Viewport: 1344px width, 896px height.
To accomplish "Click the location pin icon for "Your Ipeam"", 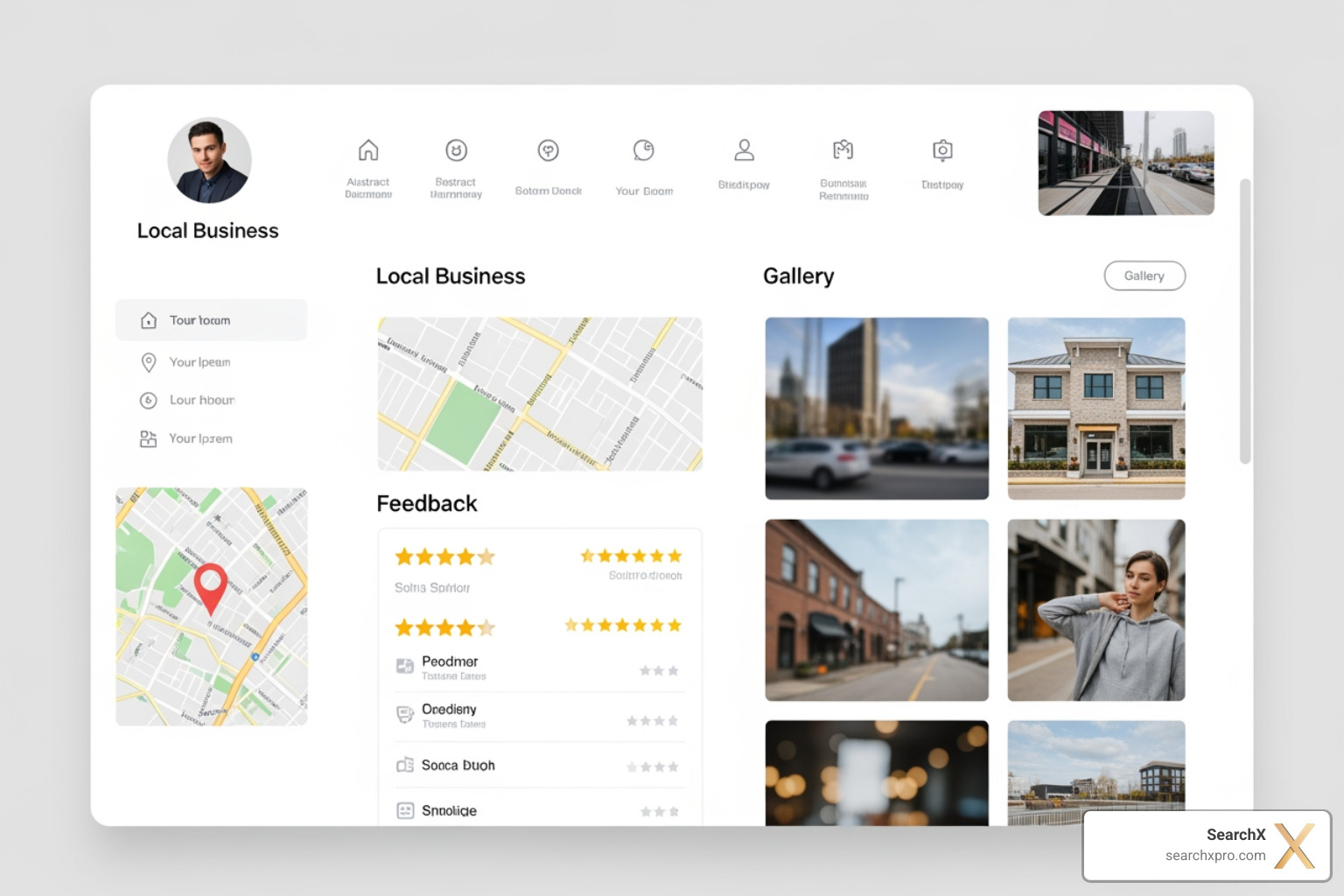I will tap(149, 361).
